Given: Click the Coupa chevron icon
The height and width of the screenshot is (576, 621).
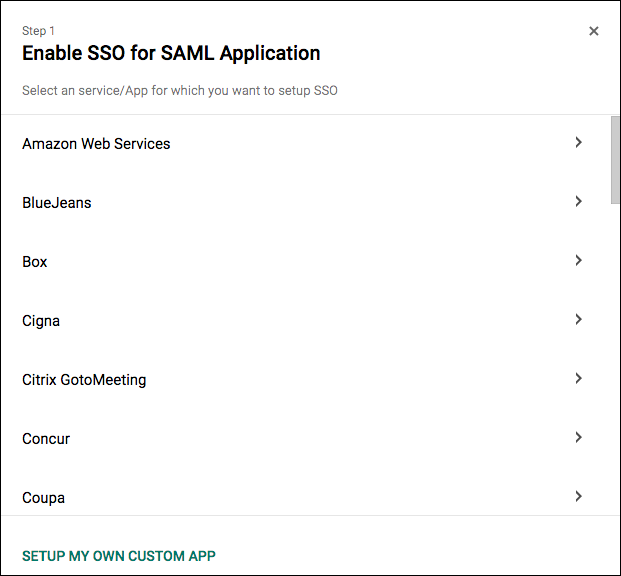Looking at the screenshot, I should click(579, 496).
